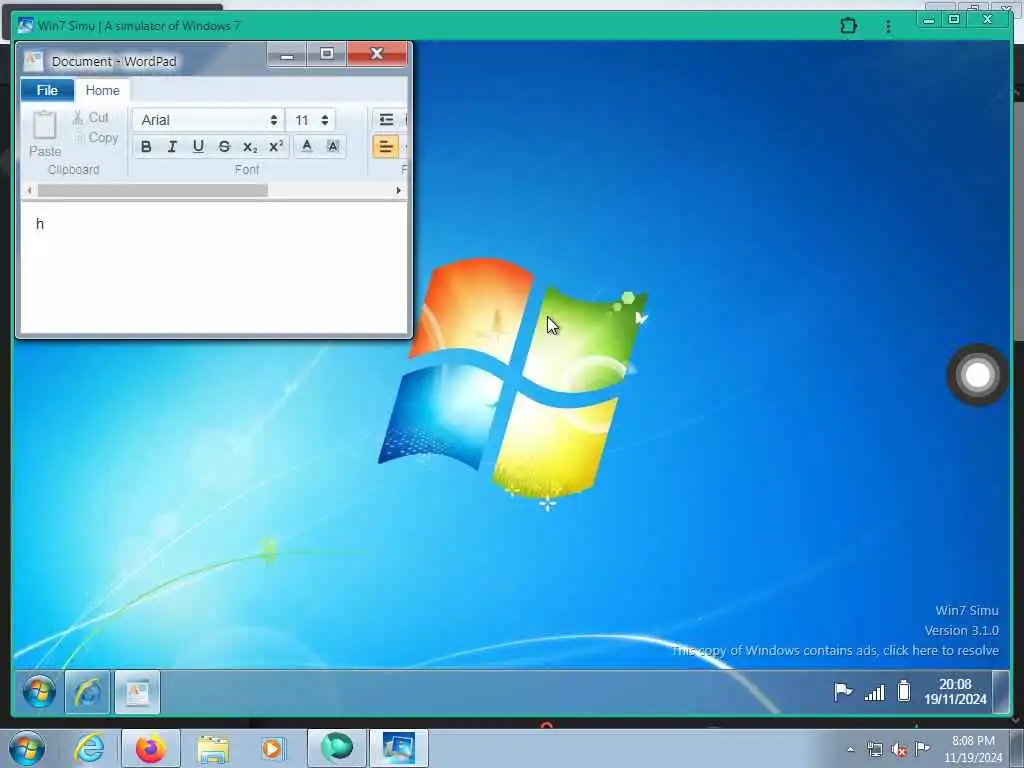
Task: Click the host Action Center flag icon
Action: tap(923, 748)
